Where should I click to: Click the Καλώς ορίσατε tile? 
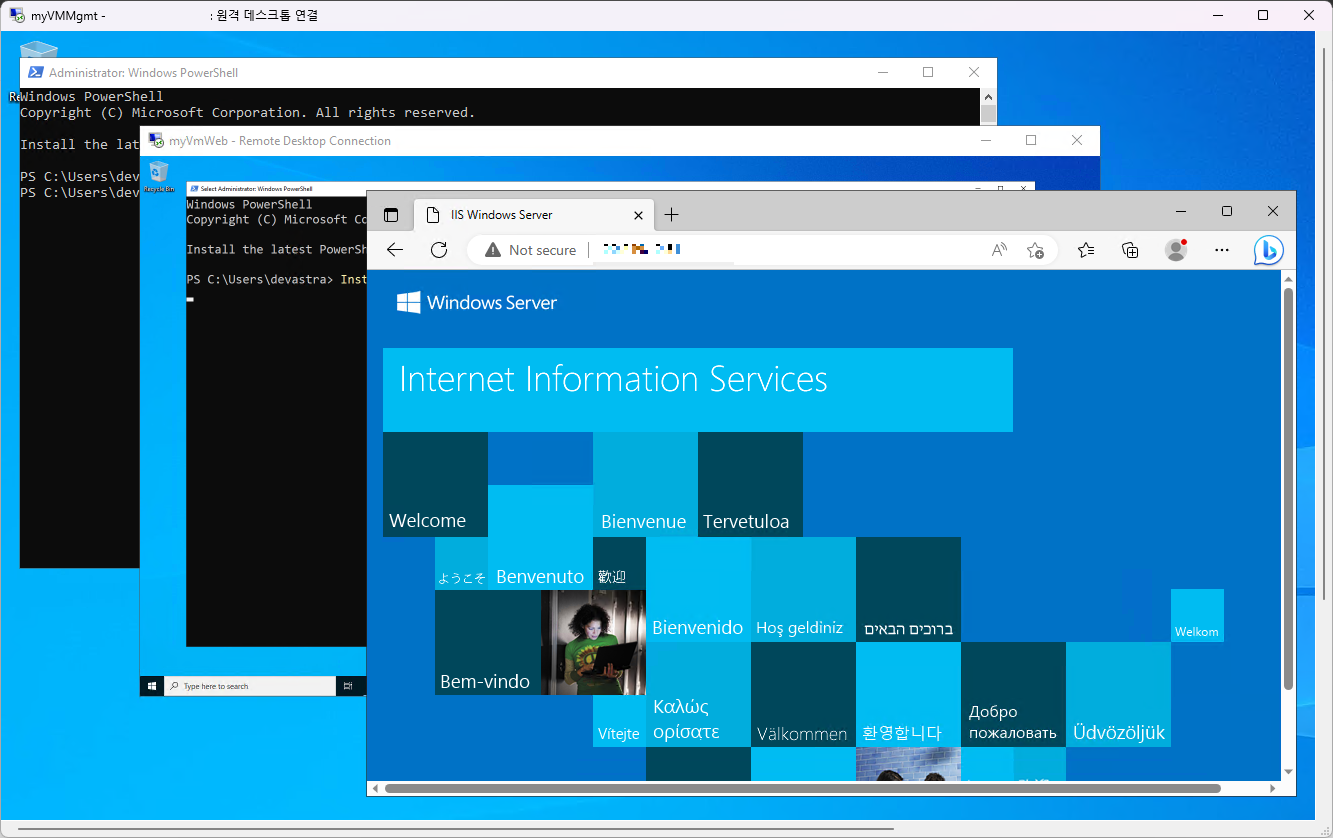[698, 694]
